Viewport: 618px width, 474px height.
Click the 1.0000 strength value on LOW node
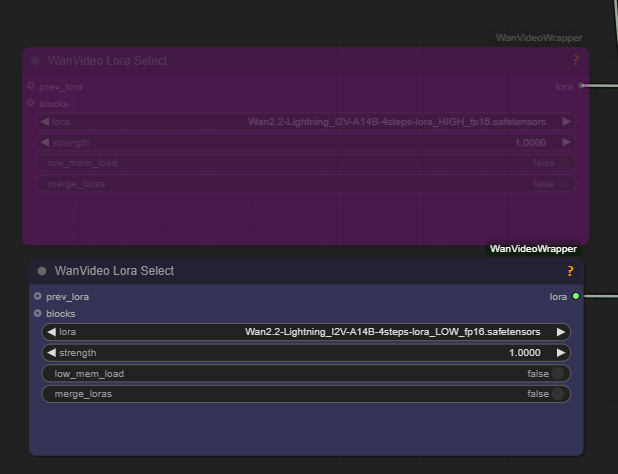[x=525, y=353]
